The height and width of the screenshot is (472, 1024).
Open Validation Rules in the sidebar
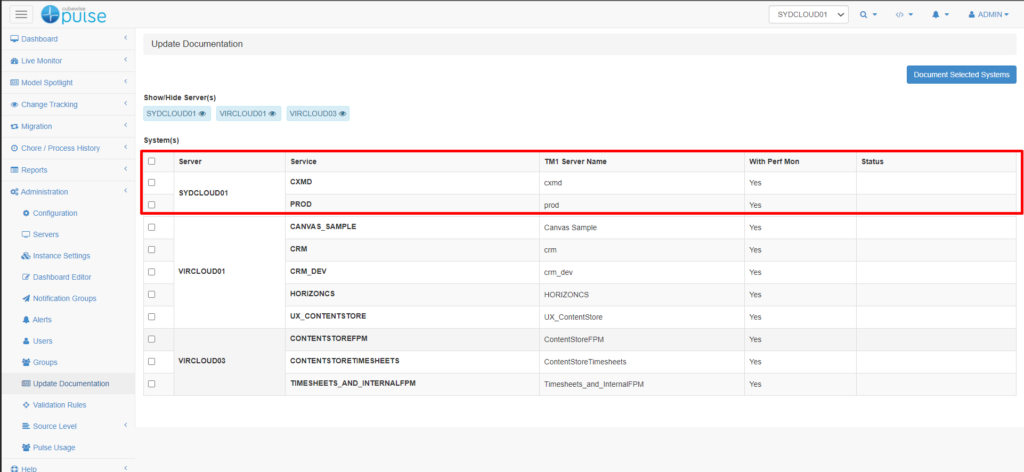click(x=59, y=405)
